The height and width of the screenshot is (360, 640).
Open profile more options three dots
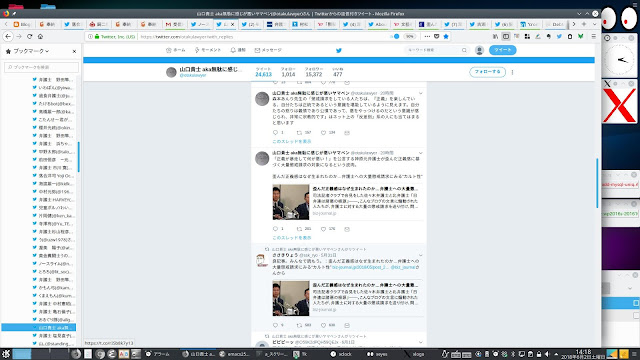pos(513,72)
